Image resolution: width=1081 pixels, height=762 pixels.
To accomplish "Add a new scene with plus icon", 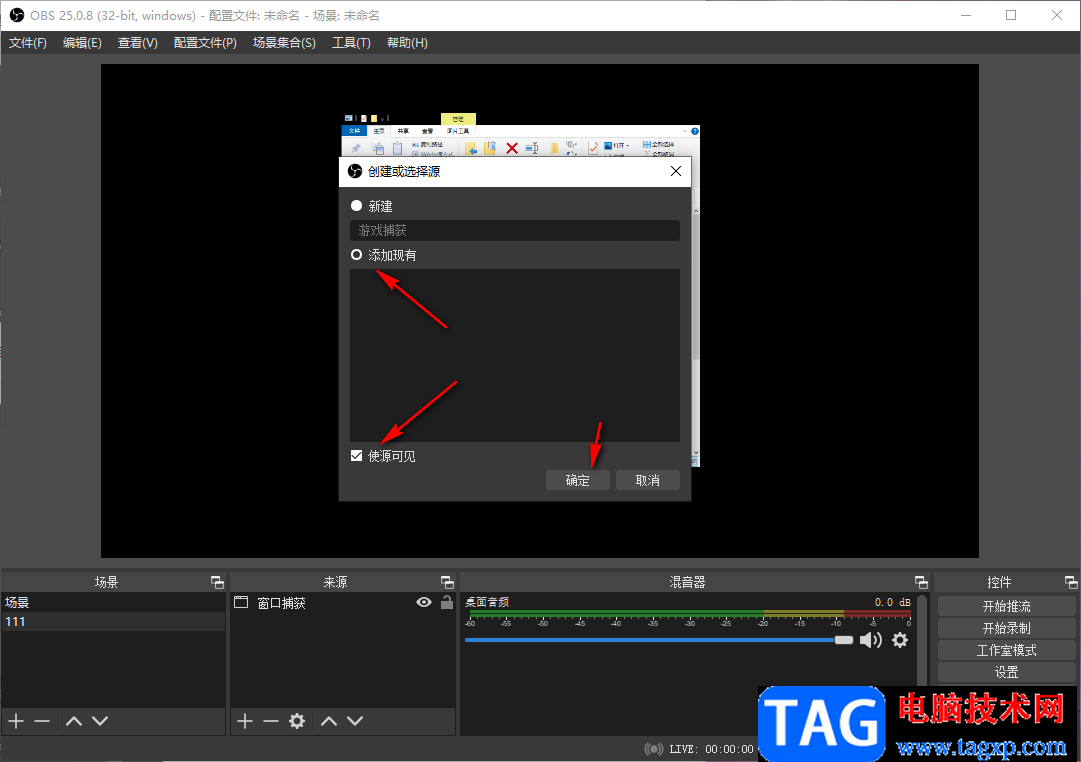I will (x=17, y=721).
